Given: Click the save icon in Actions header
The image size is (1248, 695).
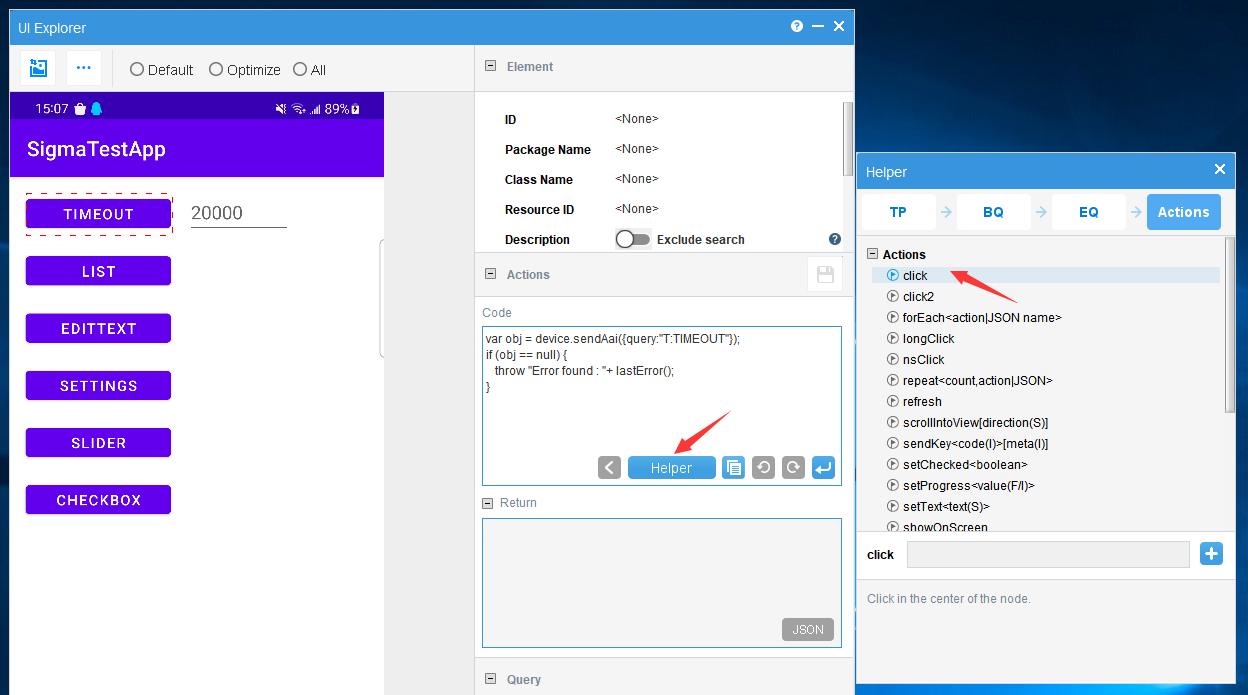Looking at the screenshot, I should coord(825,274).
